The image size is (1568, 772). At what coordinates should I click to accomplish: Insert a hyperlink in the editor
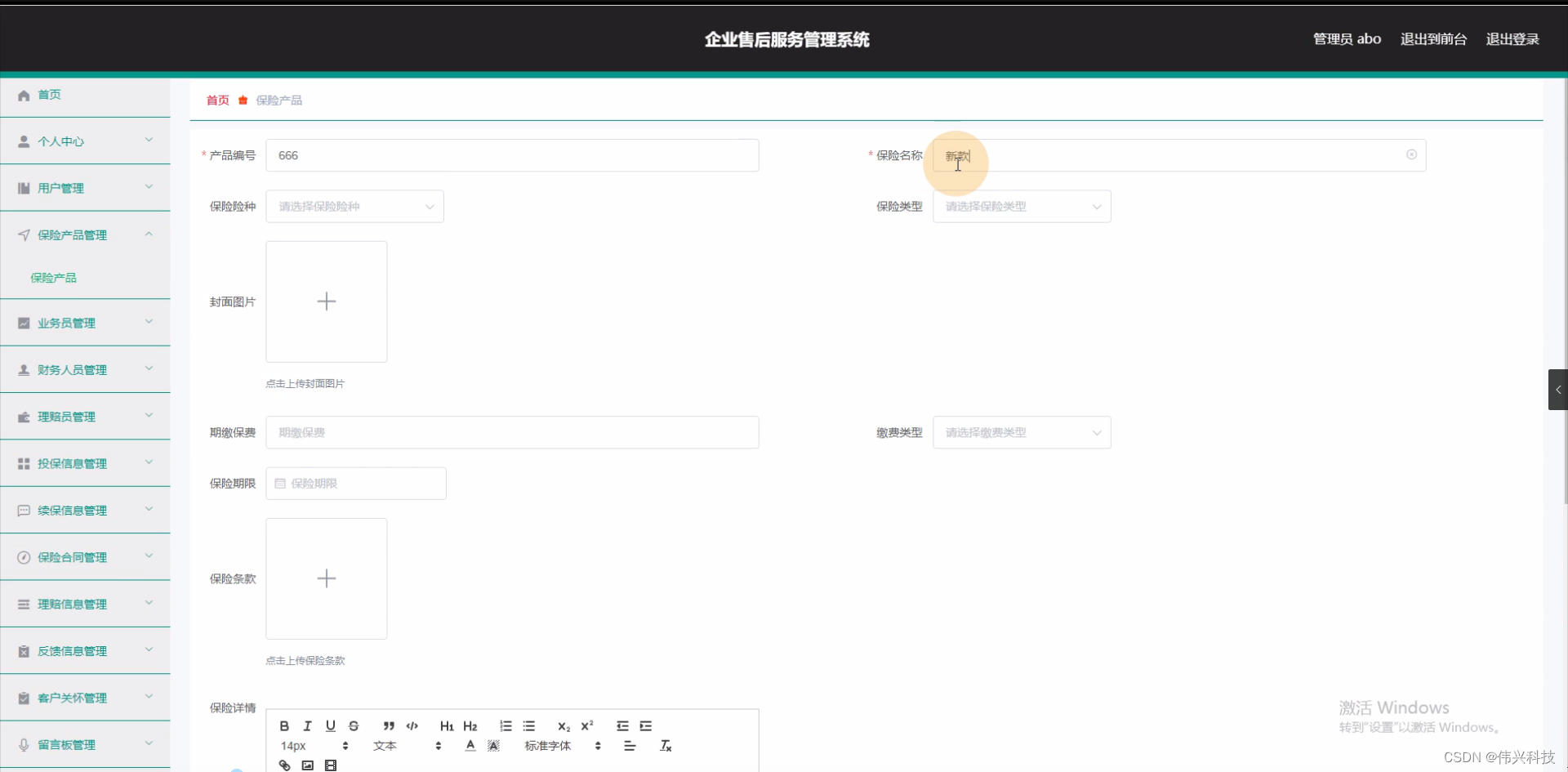tap(283, 765)
